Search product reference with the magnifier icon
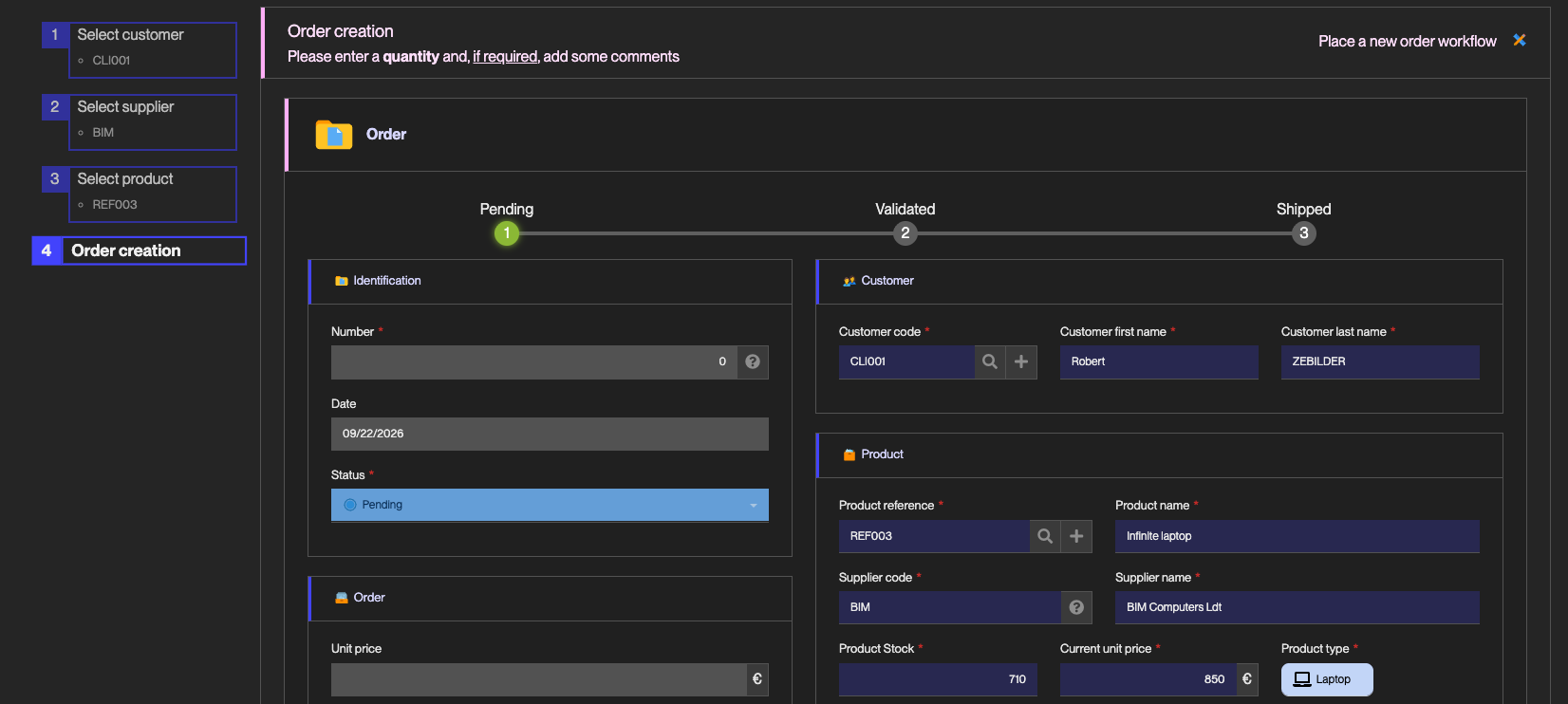 pos(1045,536)
